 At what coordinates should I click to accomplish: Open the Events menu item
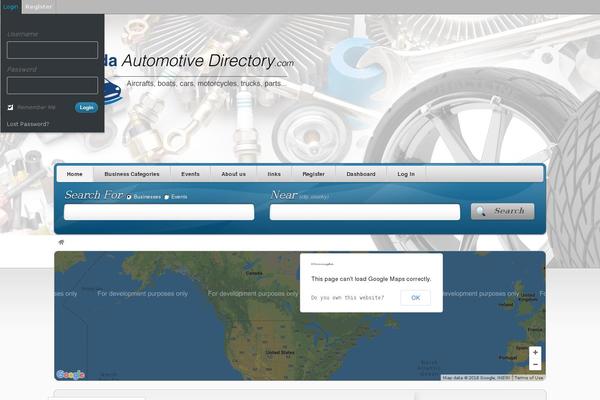point(190,174)
